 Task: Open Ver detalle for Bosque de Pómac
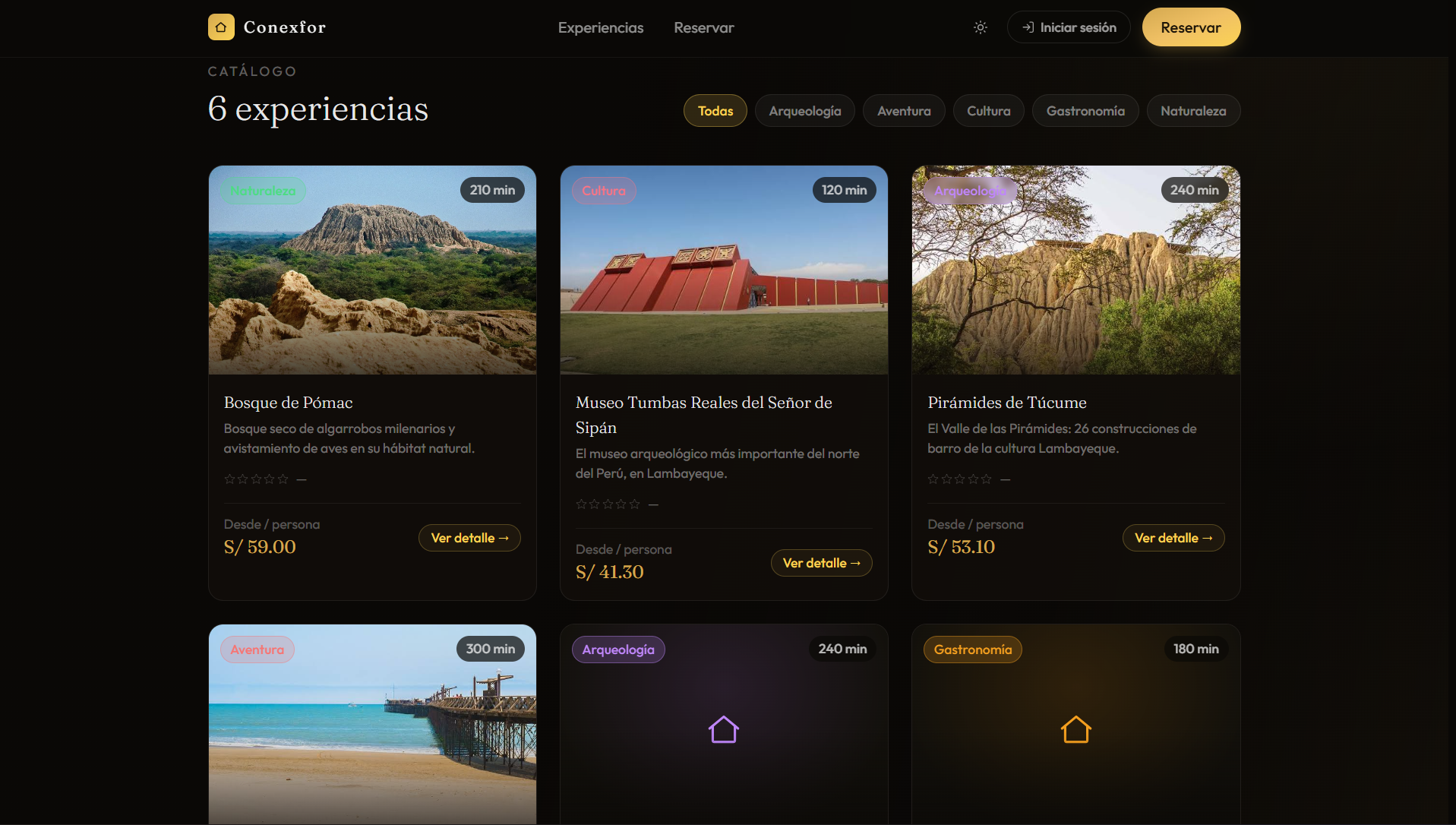pyautogui.click(x=469, y=538)
